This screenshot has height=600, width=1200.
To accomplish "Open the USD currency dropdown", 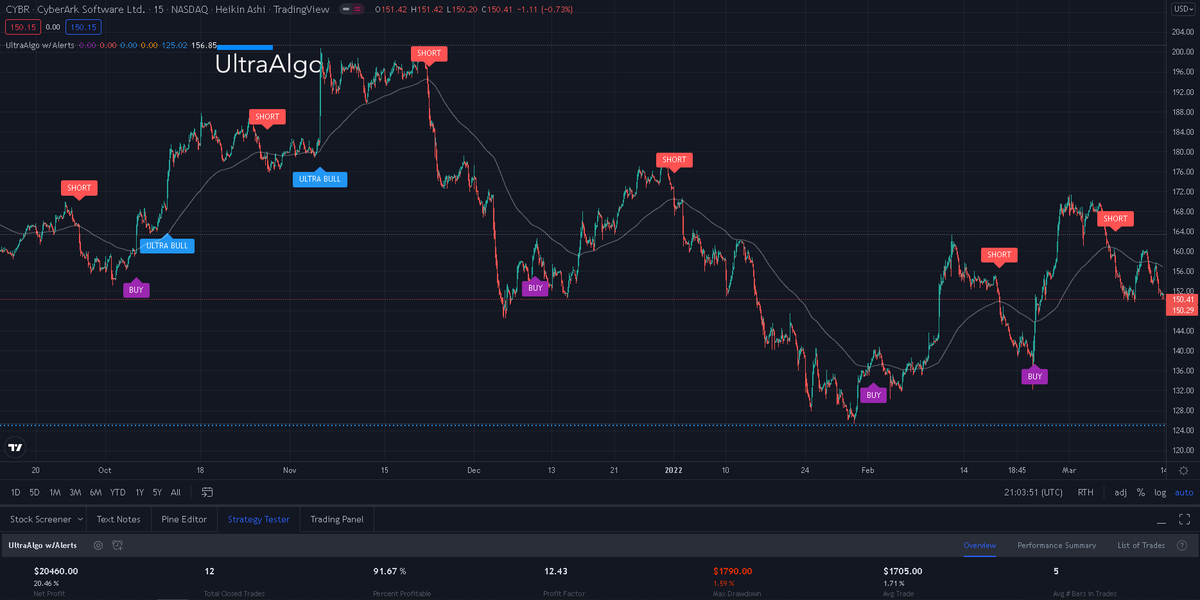I will click(1183, 9).
